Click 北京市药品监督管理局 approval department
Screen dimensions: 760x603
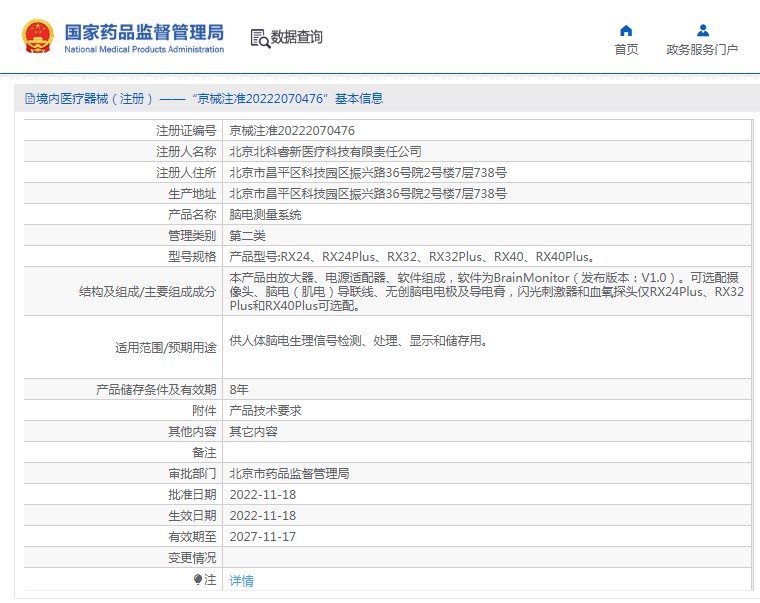(x=289, y=474)
